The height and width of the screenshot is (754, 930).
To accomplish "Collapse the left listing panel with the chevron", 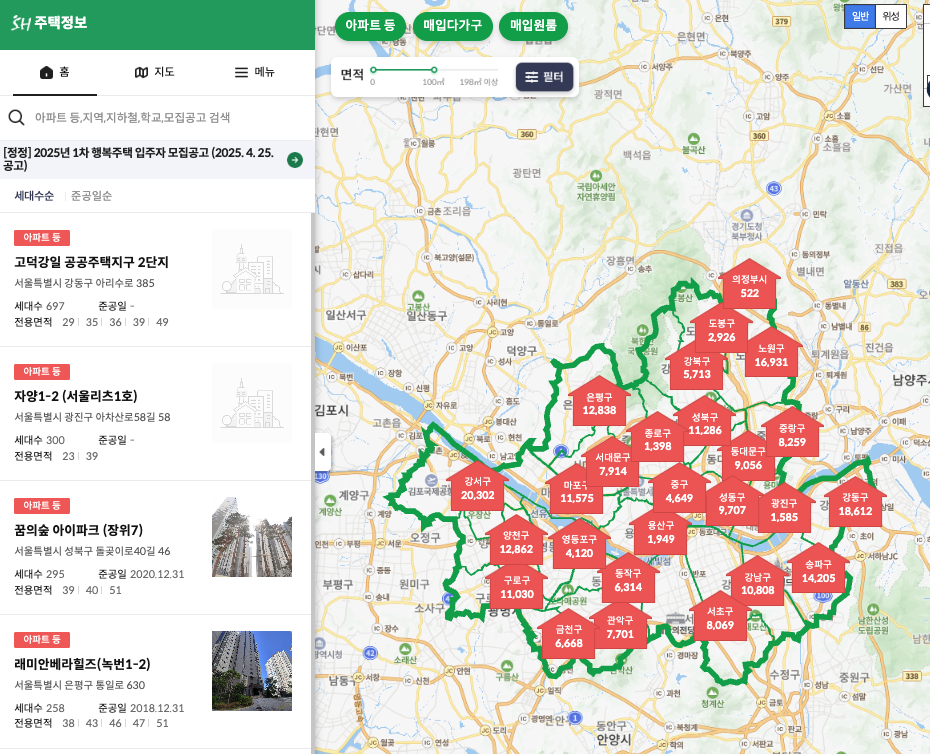I will click(322, 452).
